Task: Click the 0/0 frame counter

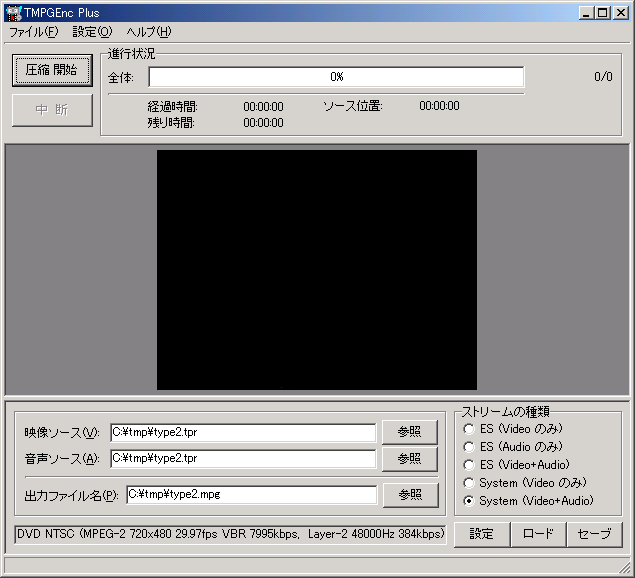Action: click(603, 77)
